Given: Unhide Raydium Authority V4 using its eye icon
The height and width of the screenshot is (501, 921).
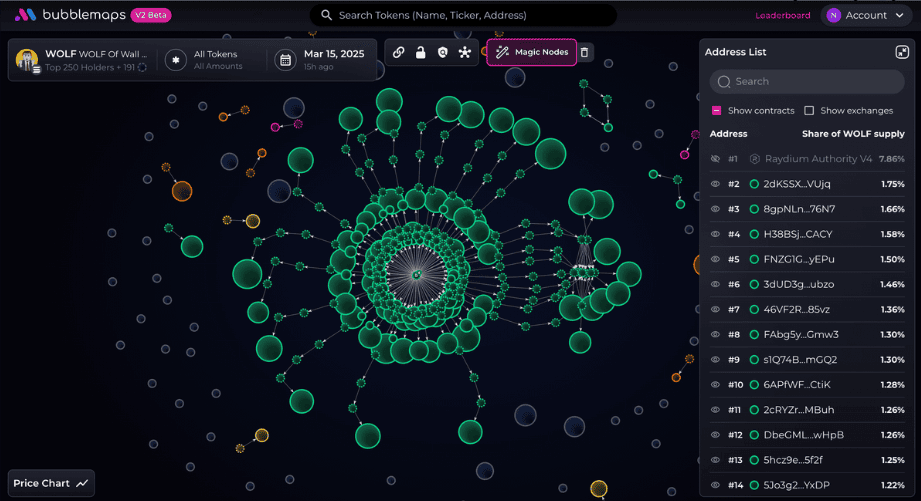Looking at the screenshot, I should (715, 159).
